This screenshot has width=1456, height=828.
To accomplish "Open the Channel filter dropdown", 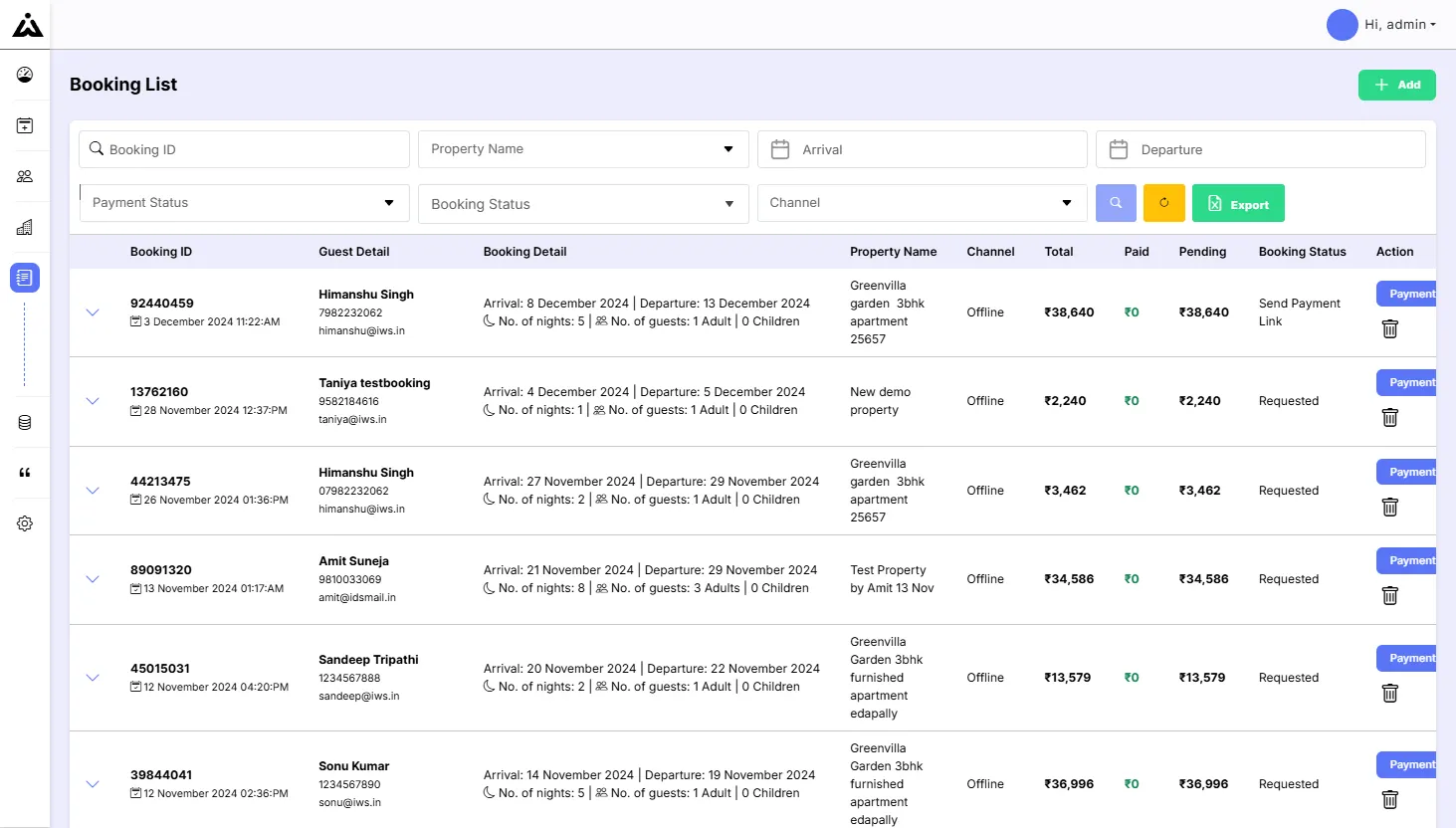I will (922, 203).
